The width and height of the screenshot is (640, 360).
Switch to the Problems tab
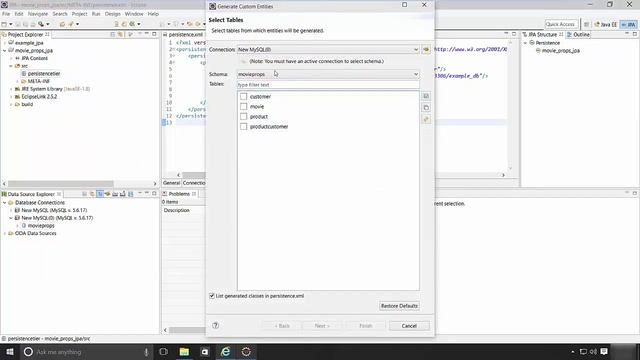point(179,194)
